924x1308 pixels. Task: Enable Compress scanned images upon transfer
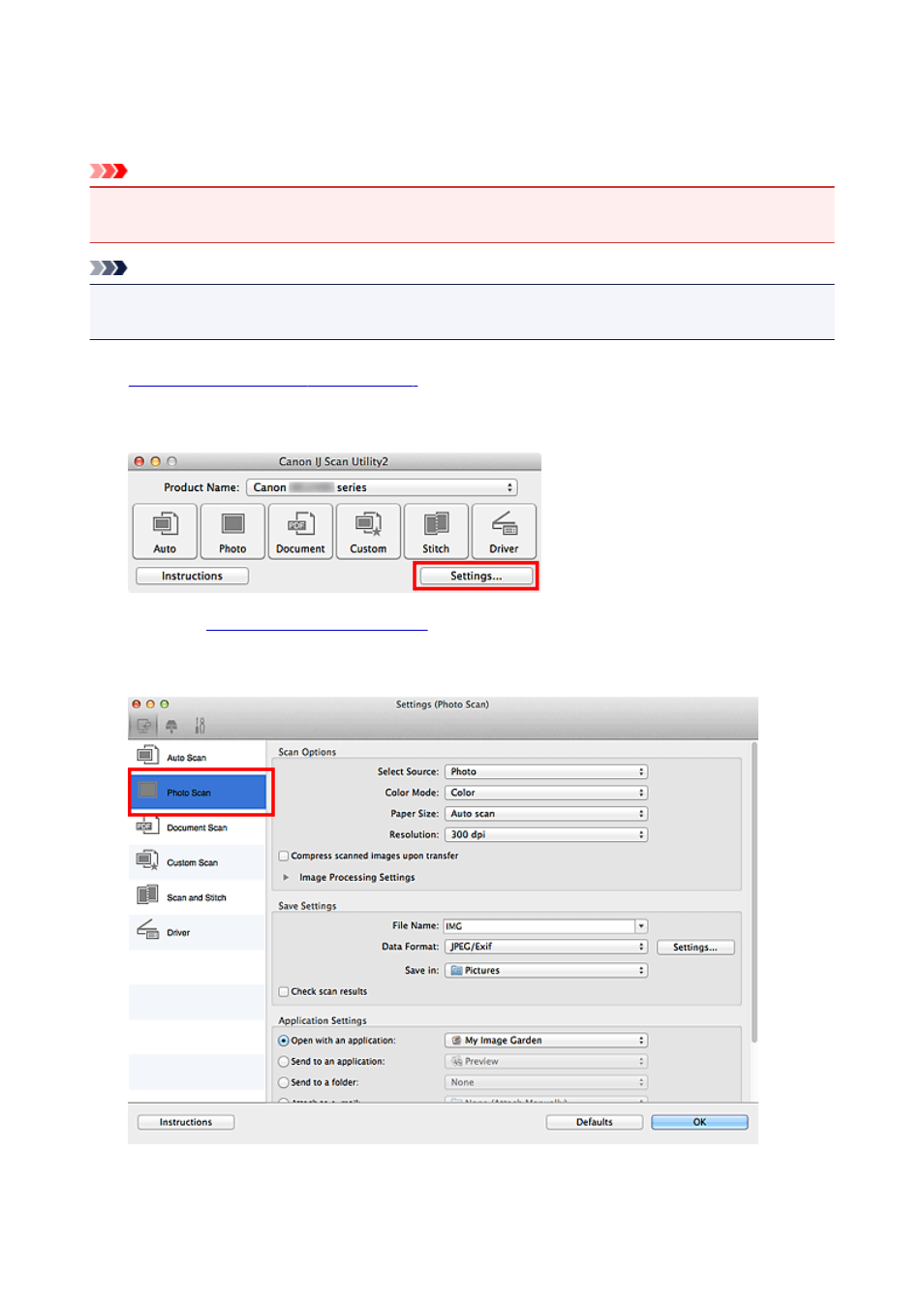(284, 856)
